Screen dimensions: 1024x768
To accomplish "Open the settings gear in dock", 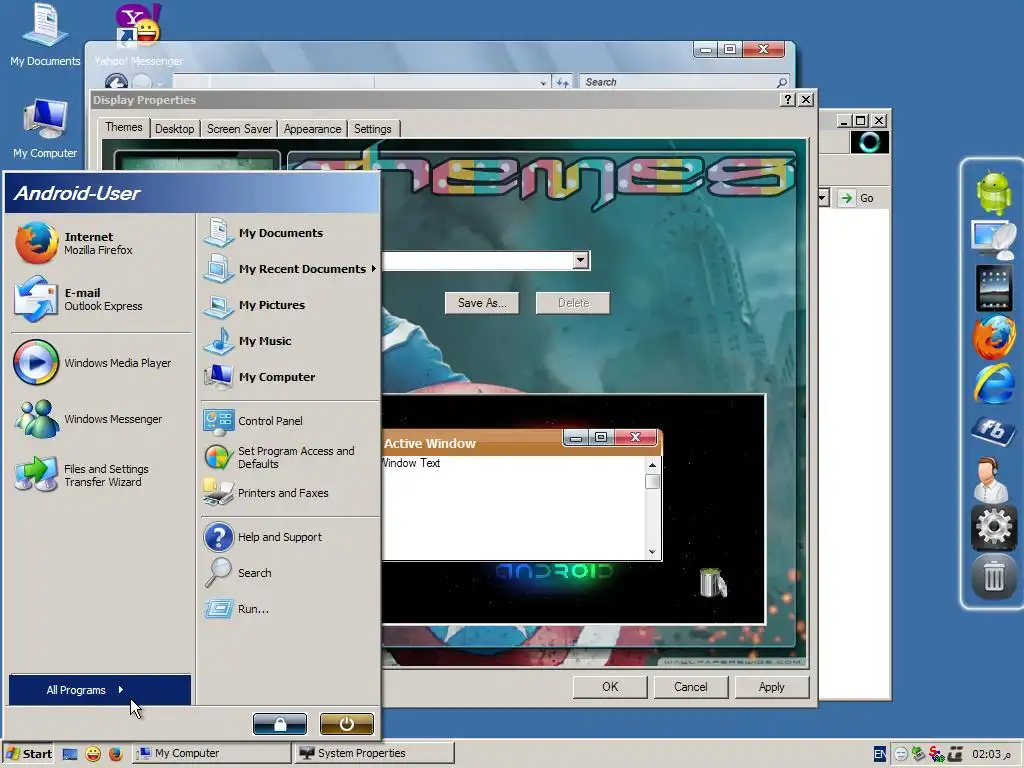I will pyautogui.click(x=993, y=528).
